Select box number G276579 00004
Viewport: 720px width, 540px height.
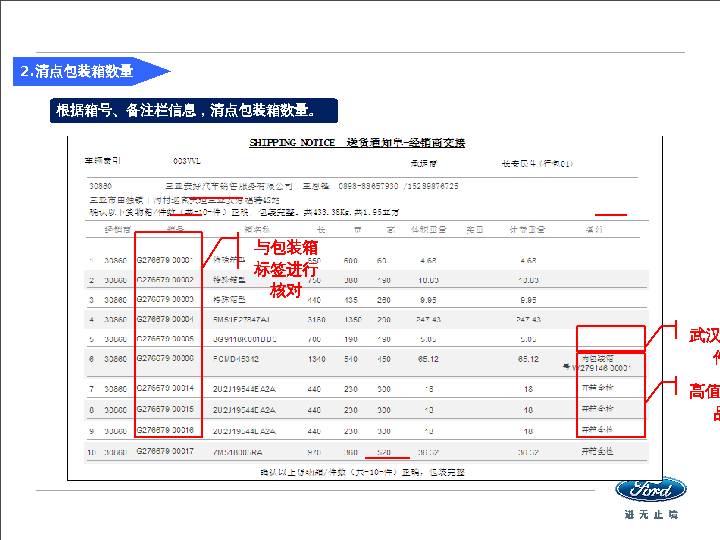pos(165,319)
